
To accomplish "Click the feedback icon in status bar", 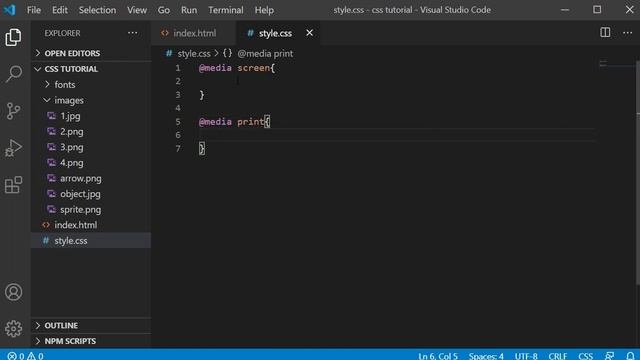I will [x=609, y=356].
